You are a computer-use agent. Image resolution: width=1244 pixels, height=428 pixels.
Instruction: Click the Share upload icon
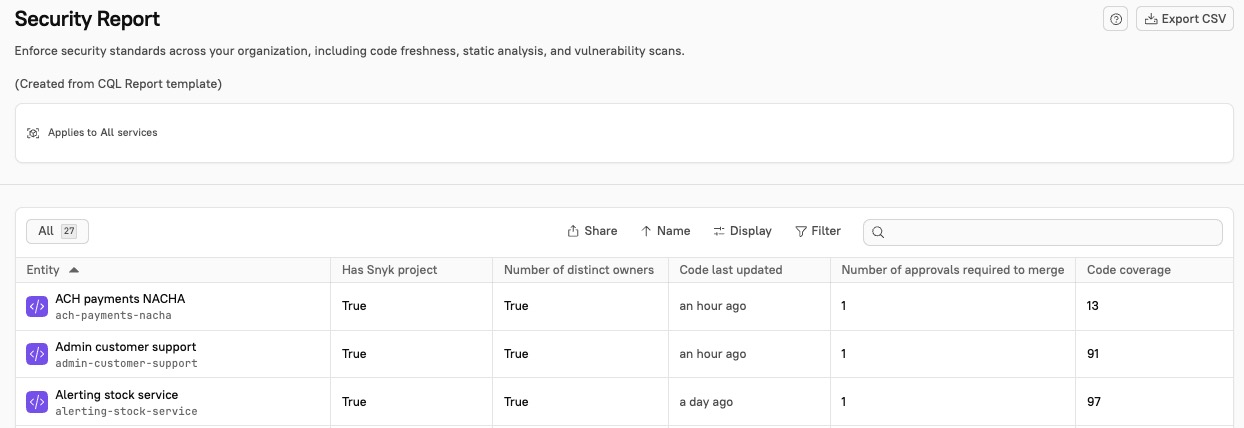click(573, 231)
